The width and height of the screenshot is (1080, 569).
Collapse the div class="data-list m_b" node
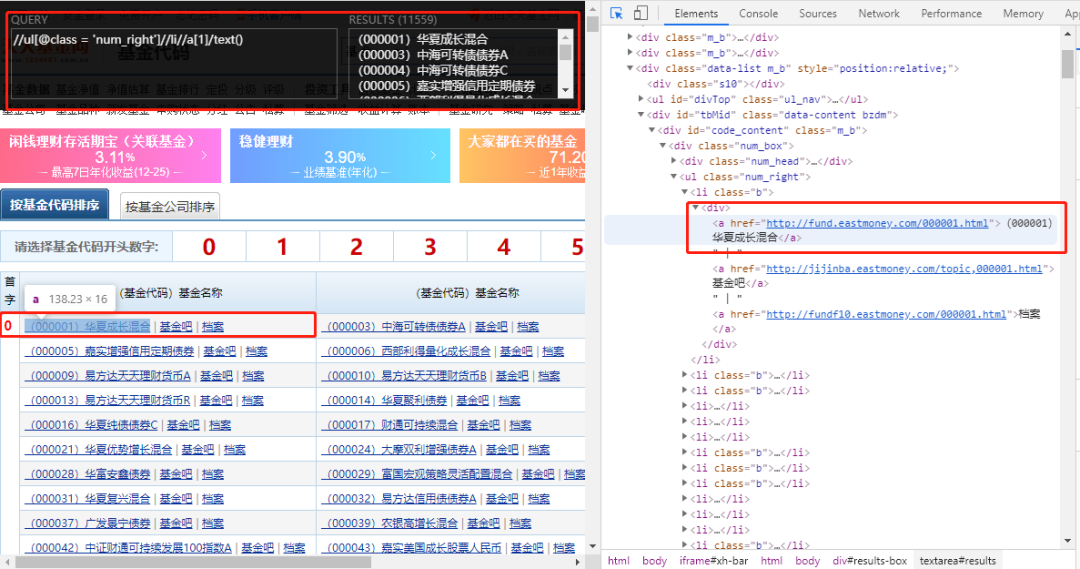pos(630,68)
